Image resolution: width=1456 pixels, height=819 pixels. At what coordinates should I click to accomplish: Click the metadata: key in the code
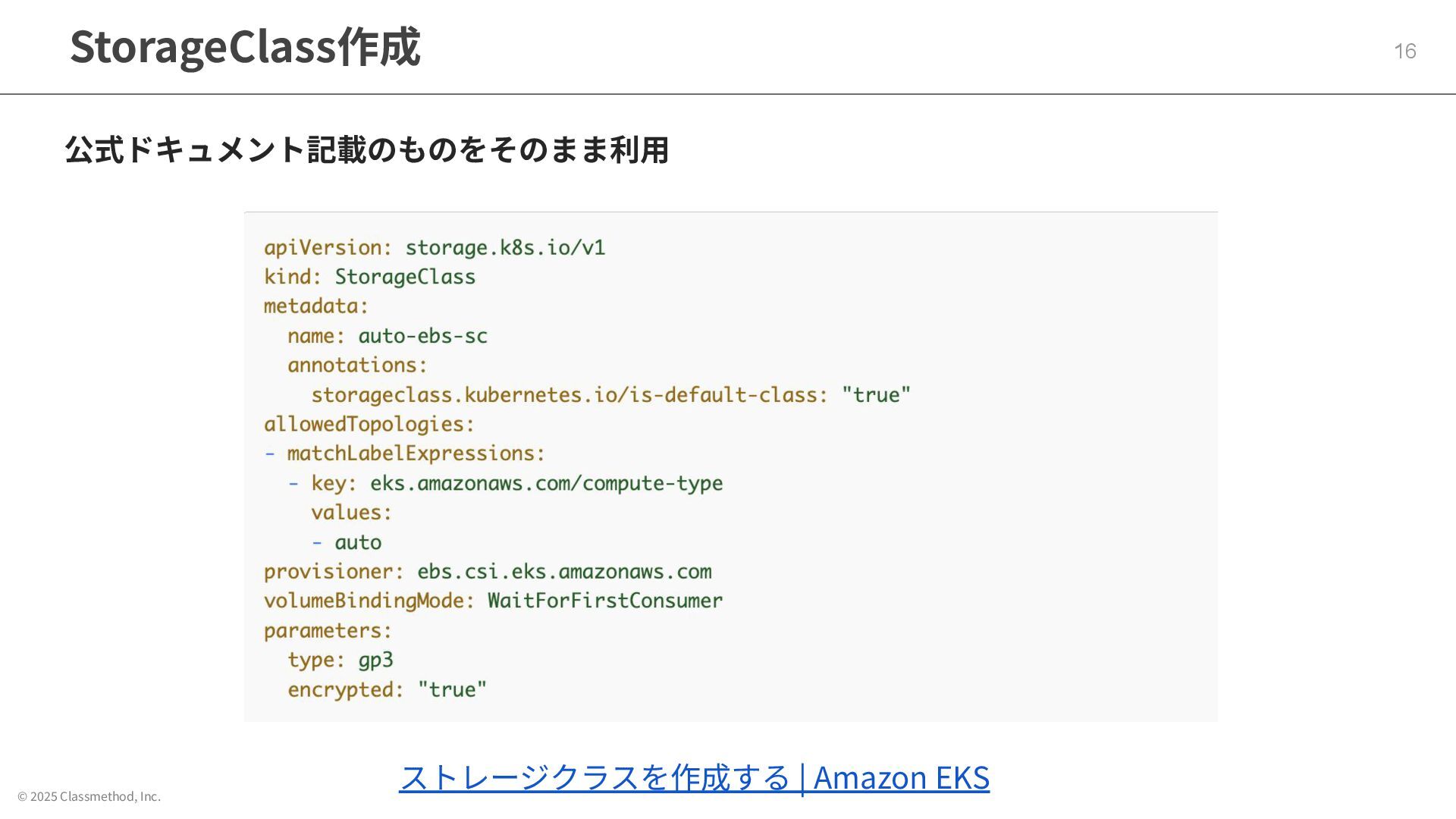coord(316,306)
